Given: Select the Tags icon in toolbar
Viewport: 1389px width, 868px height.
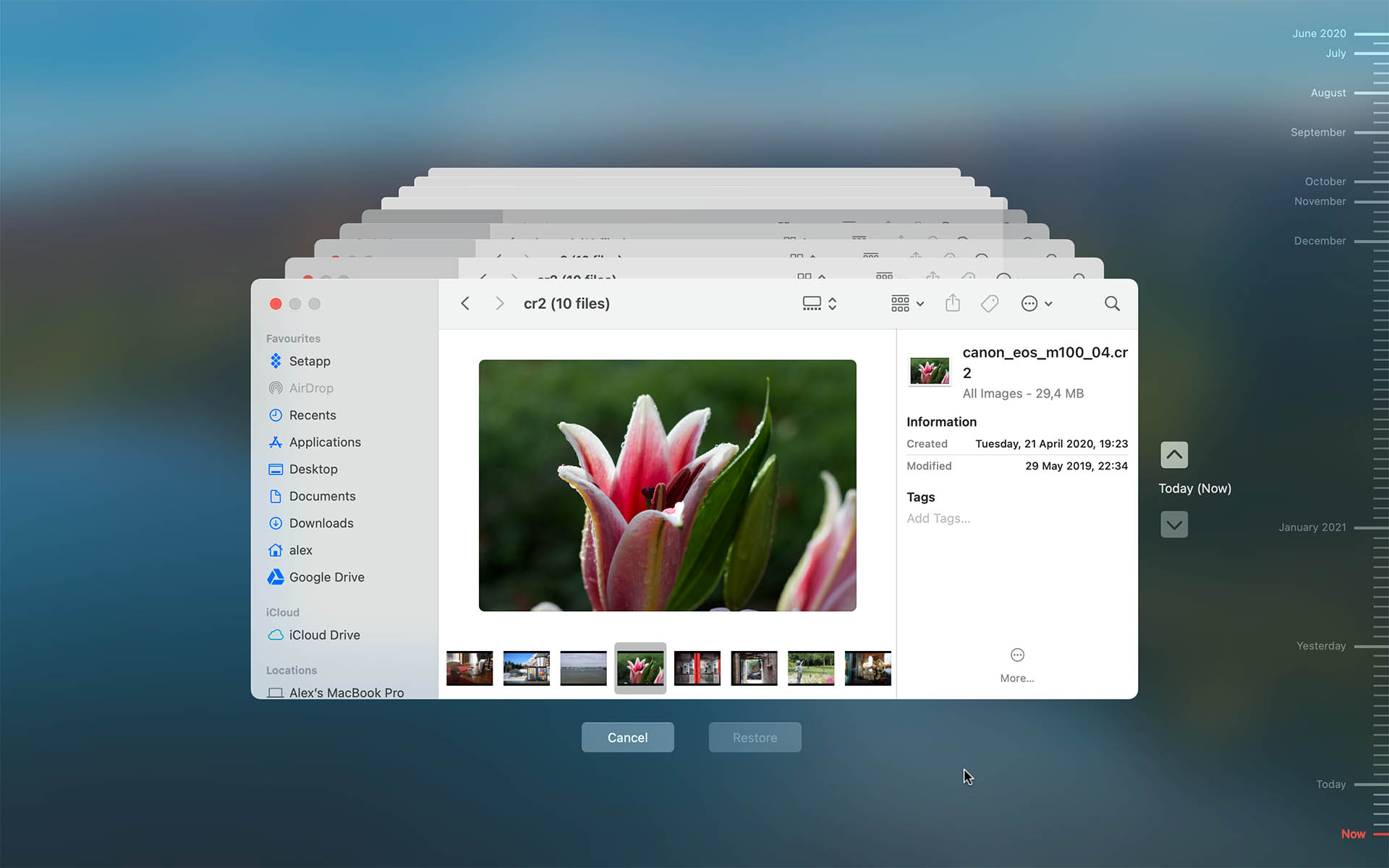Looking at the screenshot, I should coord(990,303).
